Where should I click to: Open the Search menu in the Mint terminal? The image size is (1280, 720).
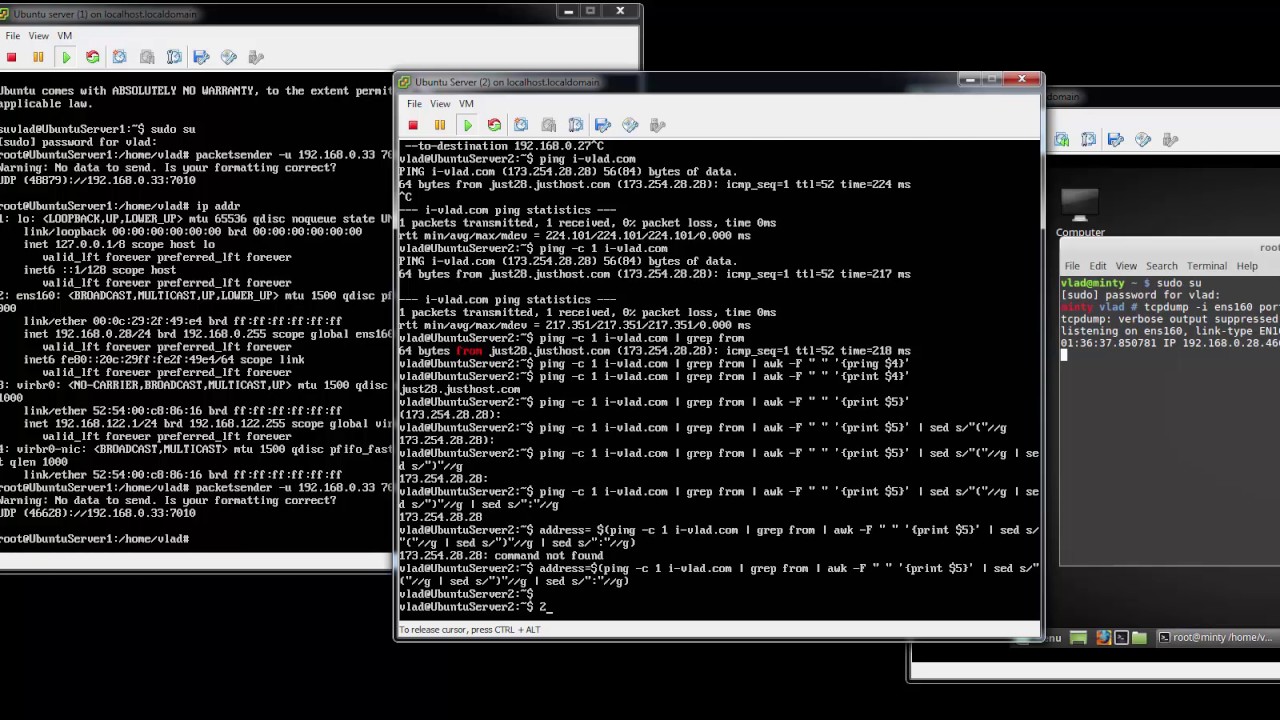[1161, 266]
